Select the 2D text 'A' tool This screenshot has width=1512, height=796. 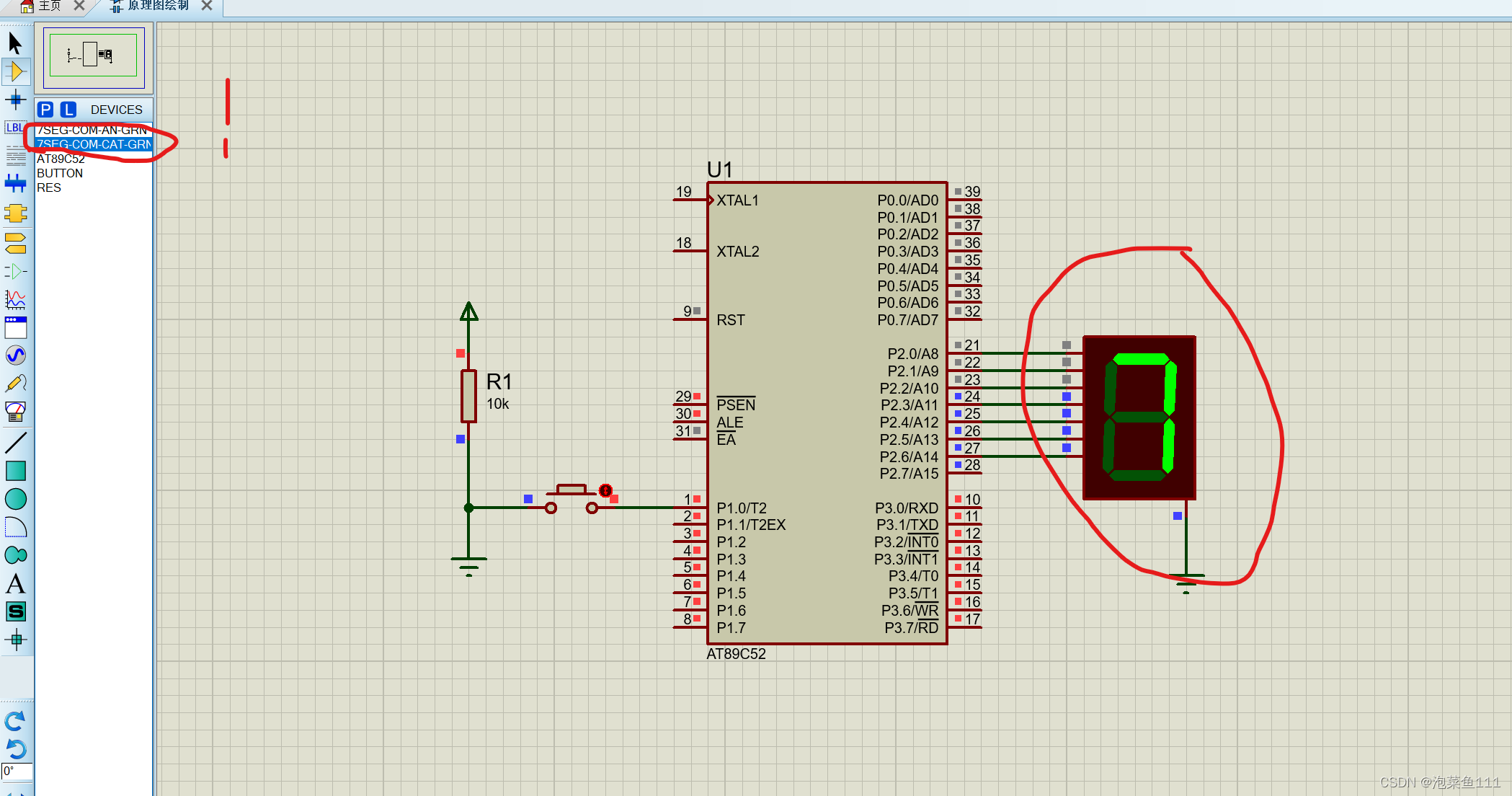15,583
